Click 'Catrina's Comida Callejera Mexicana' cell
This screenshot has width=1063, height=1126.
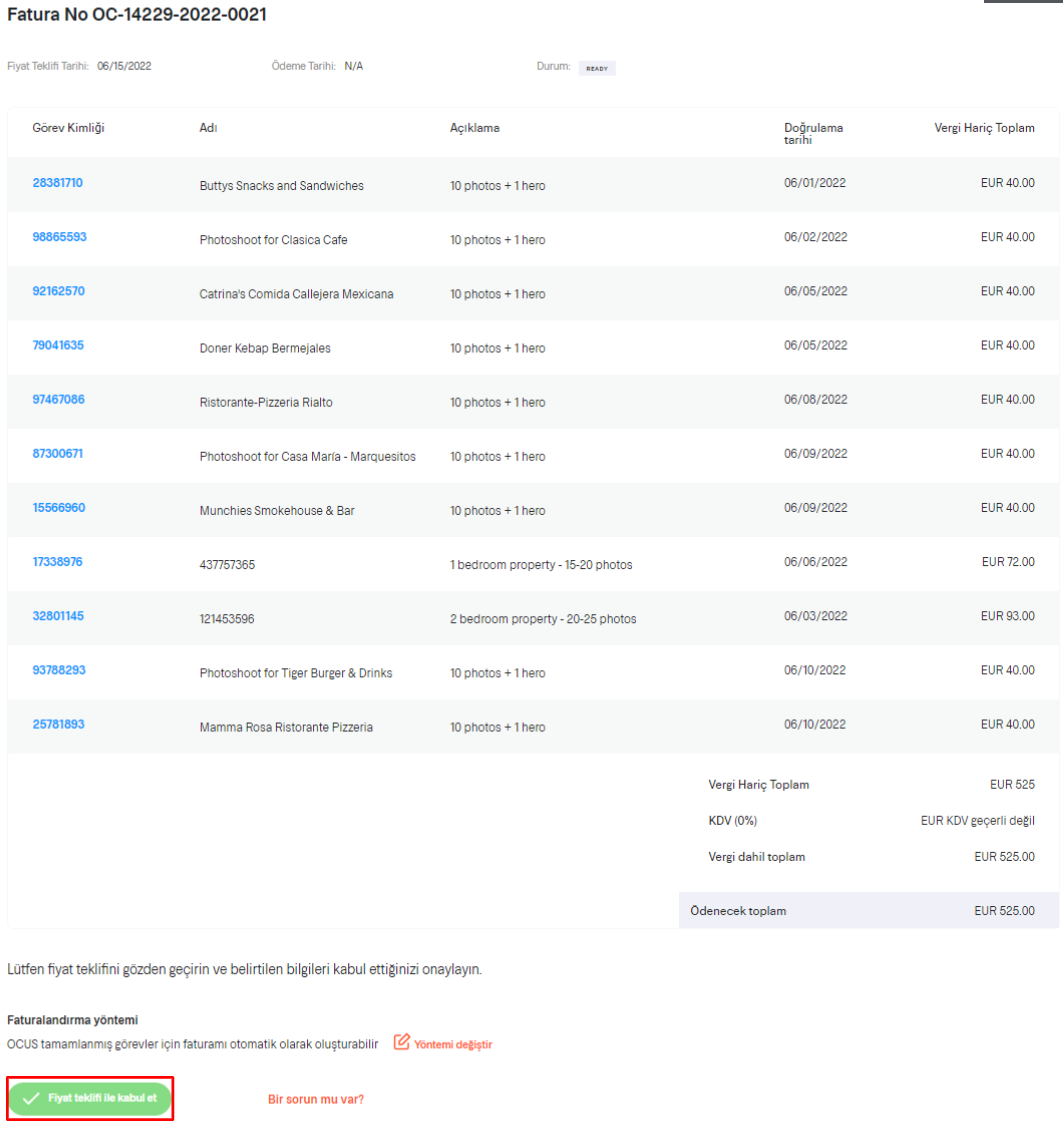click(297, 294)
